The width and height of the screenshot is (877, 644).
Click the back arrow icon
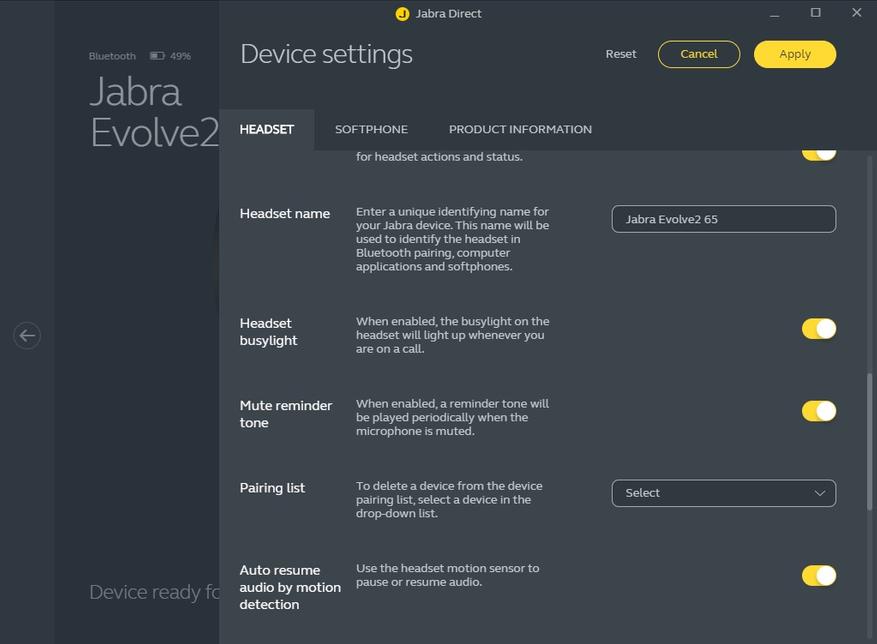click(x=27, y=336)
